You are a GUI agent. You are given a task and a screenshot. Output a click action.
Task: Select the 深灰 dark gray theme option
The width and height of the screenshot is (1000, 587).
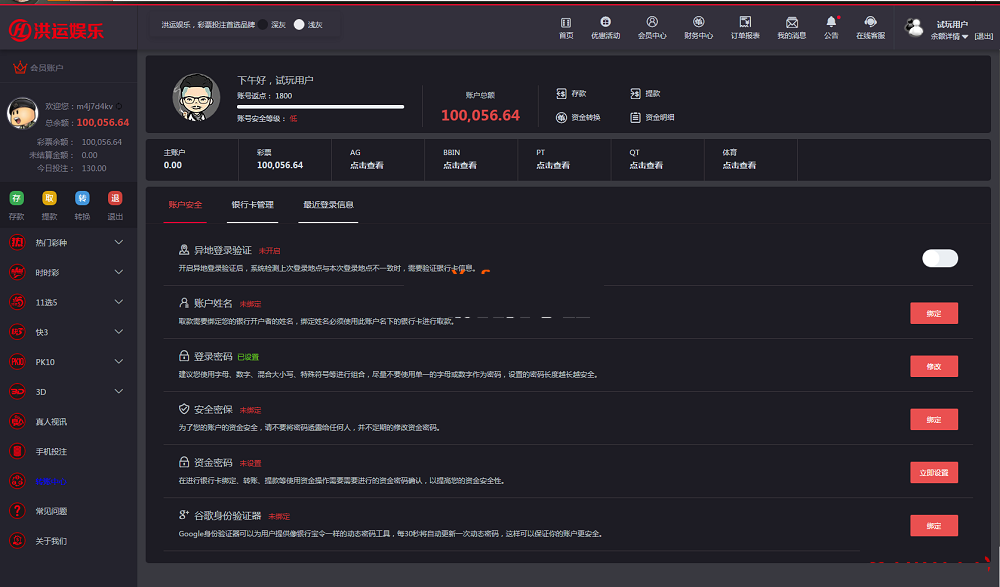(265, 24)
